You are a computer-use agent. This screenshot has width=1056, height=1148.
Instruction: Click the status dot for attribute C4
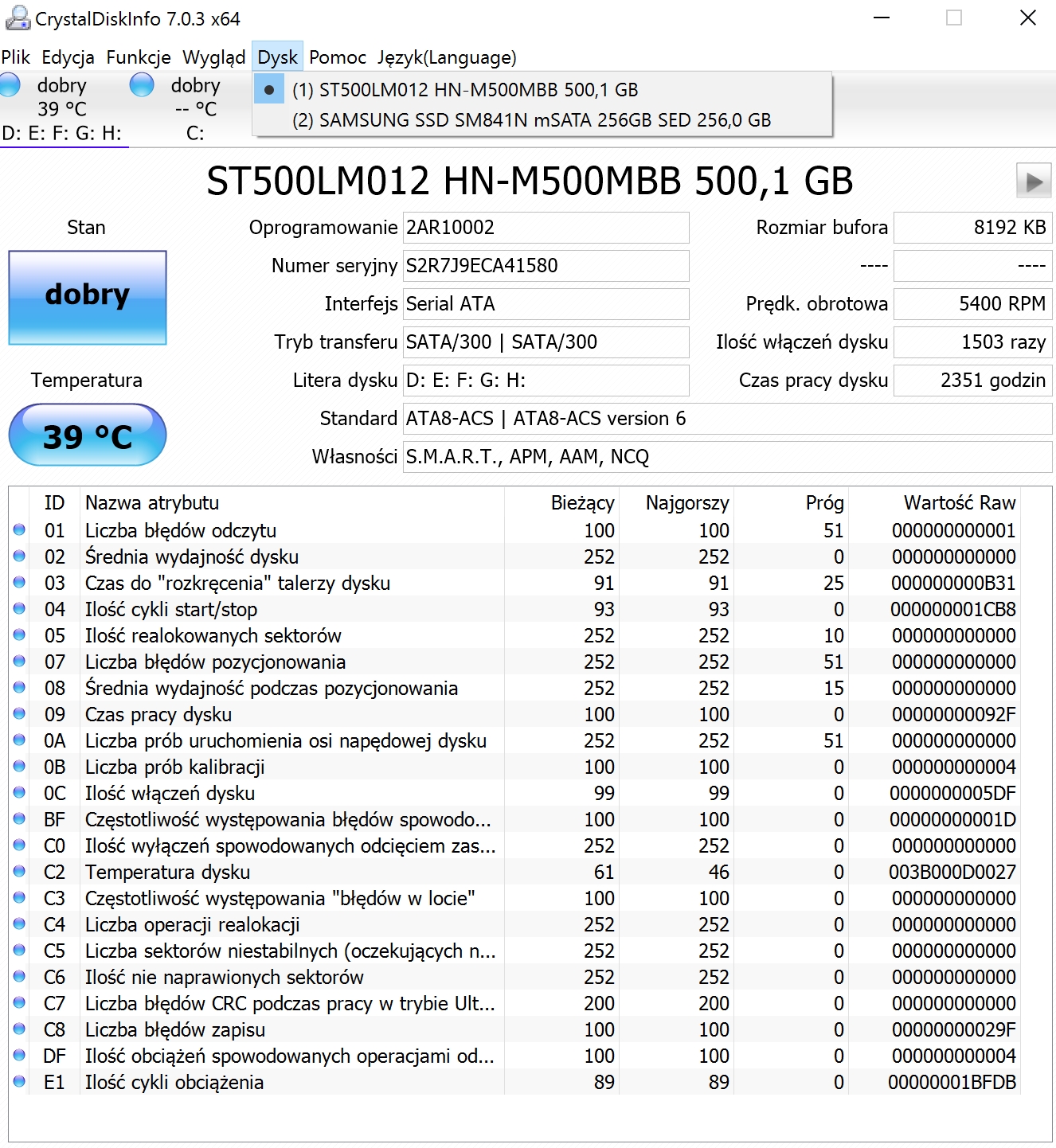[19, 923]
